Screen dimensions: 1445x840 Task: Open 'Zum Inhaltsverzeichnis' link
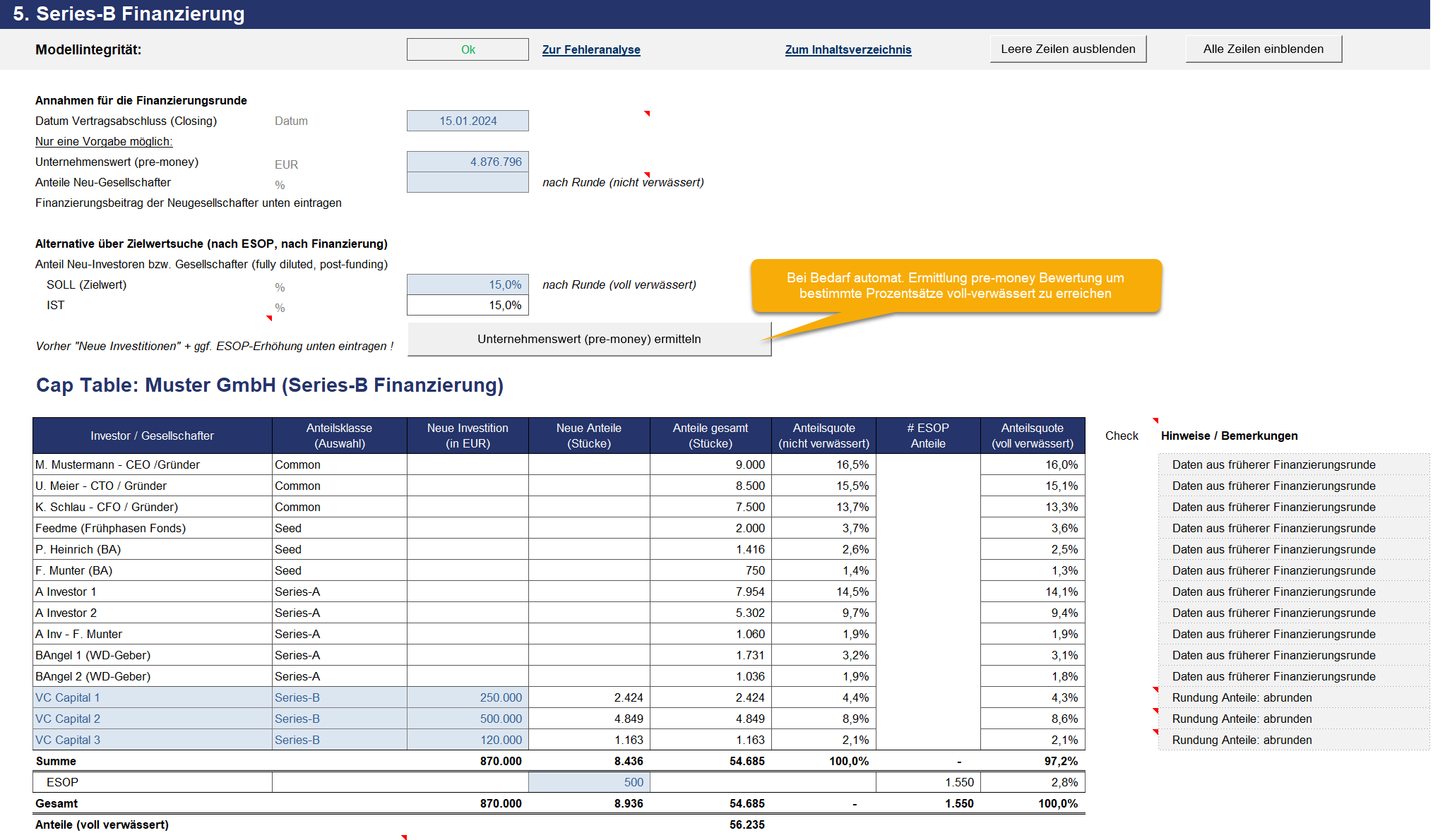(848, 49)
